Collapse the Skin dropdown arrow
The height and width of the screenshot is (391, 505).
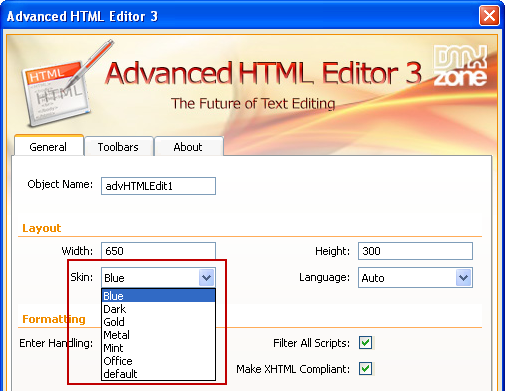206,277
